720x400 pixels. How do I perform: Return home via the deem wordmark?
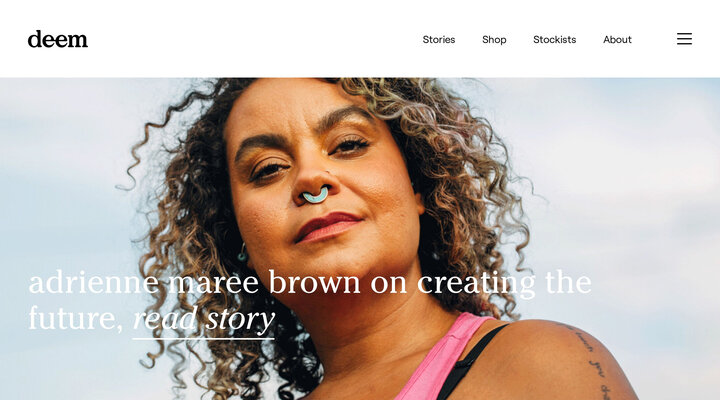coord(57,39)
